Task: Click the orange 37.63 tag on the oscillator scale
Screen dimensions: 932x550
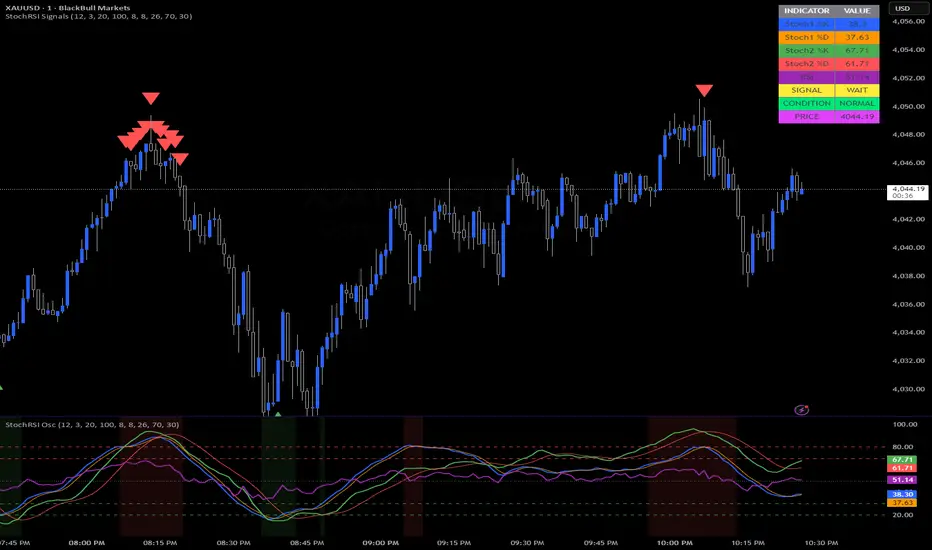Action: click(902, 502)
